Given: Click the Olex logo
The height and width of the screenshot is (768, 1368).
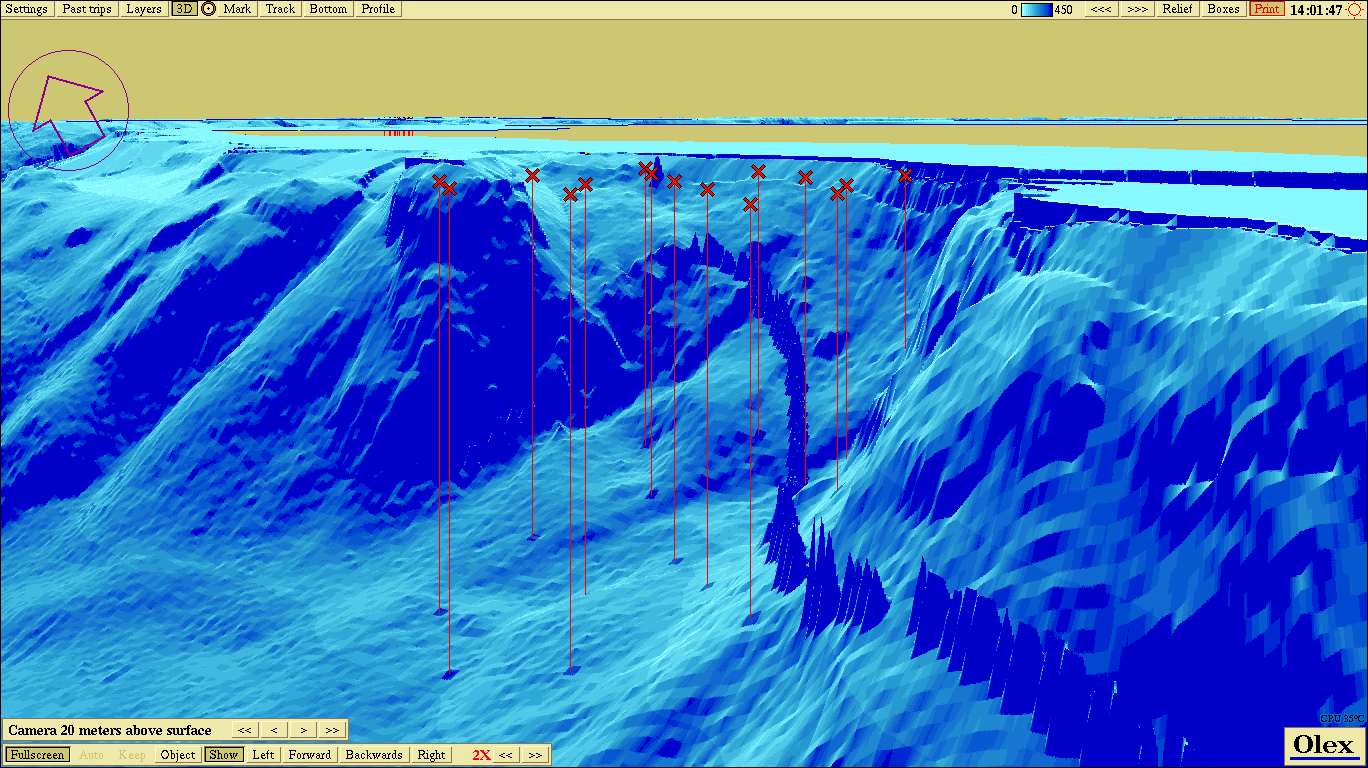Looking at the screenshot, I should point(1324,745).
